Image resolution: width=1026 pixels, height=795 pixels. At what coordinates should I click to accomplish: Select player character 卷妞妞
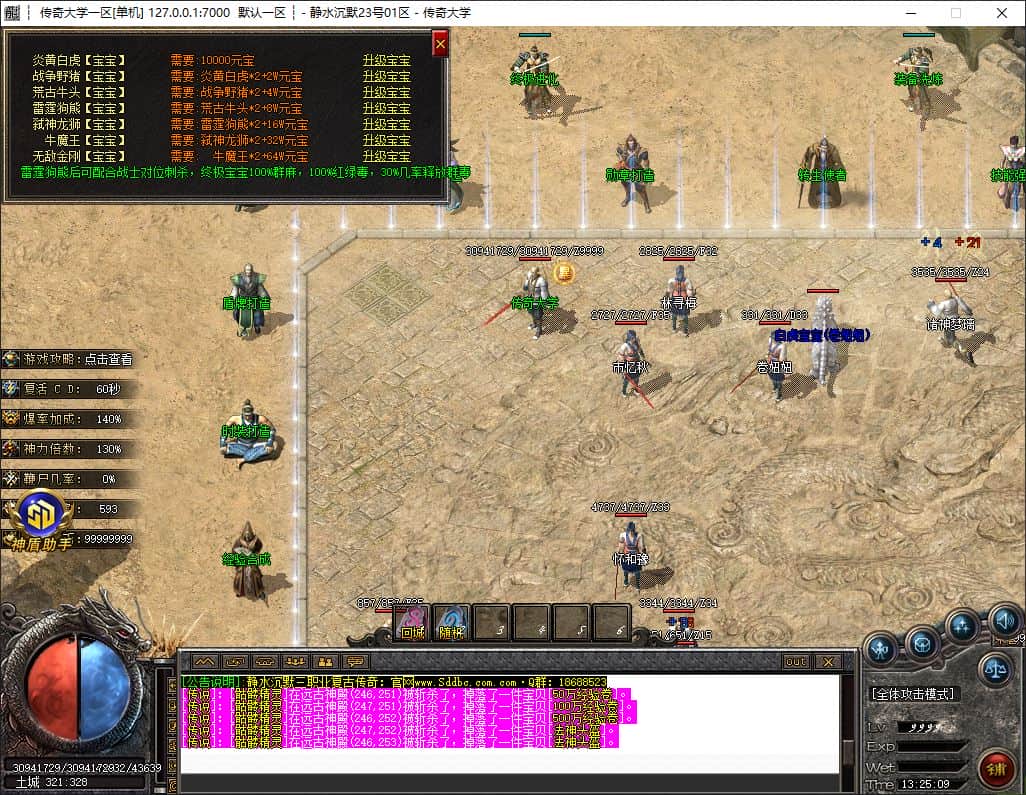tap(776, 364)
